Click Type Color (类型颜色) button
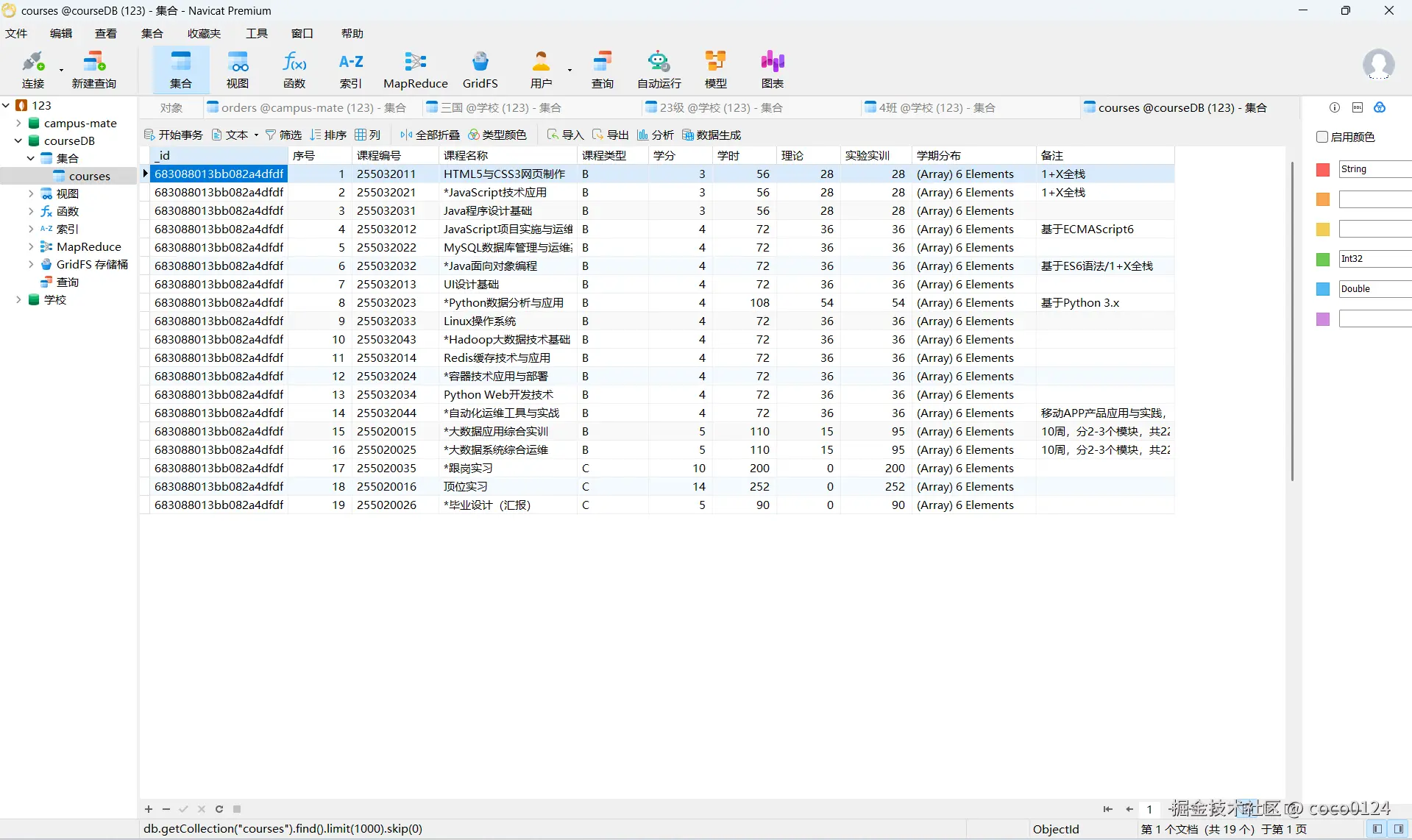The height and width of the screenshot is (840, 1412). click(497, 135)
